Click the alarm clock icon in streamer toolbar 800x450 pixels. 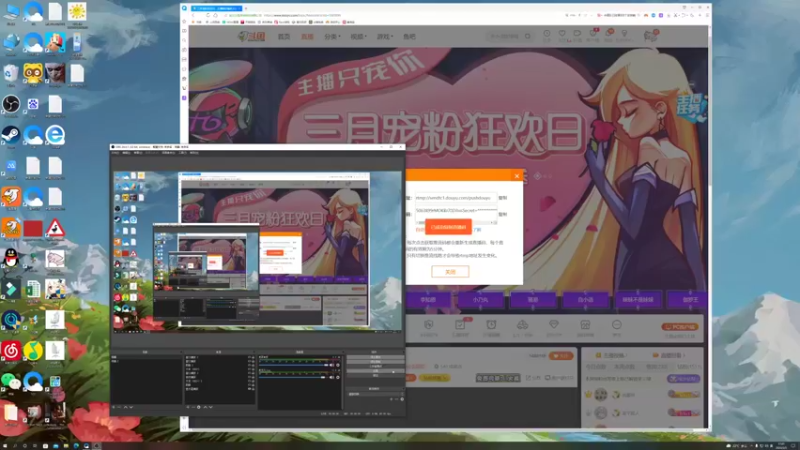tap(491, 325)
